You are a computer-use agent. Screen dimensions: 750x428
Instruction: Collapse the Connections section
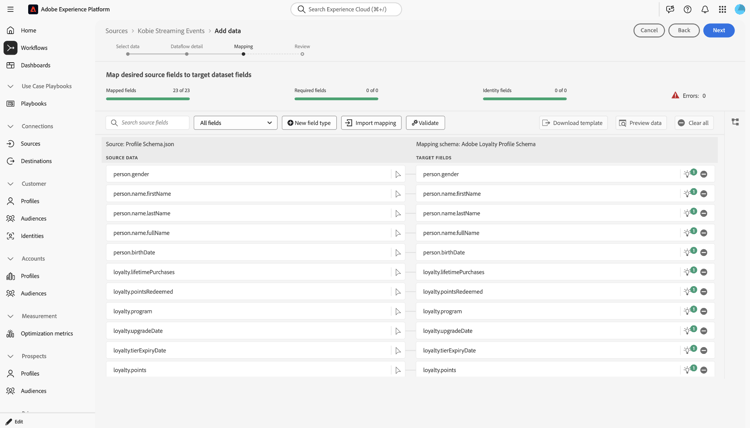pyautogui.click(x=10, y=126)
